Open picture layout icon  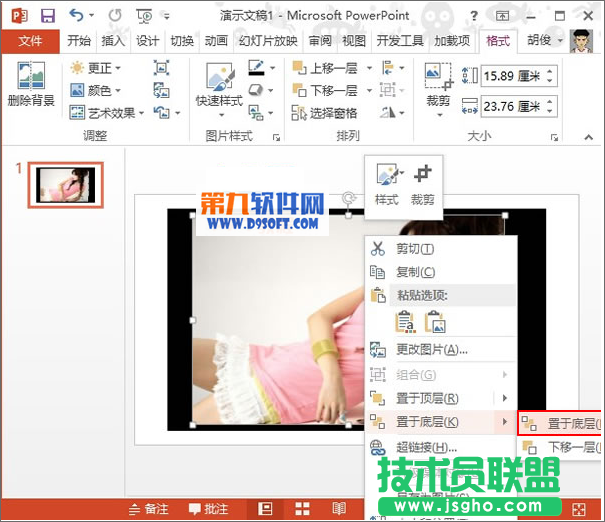[x=256, y=113]
